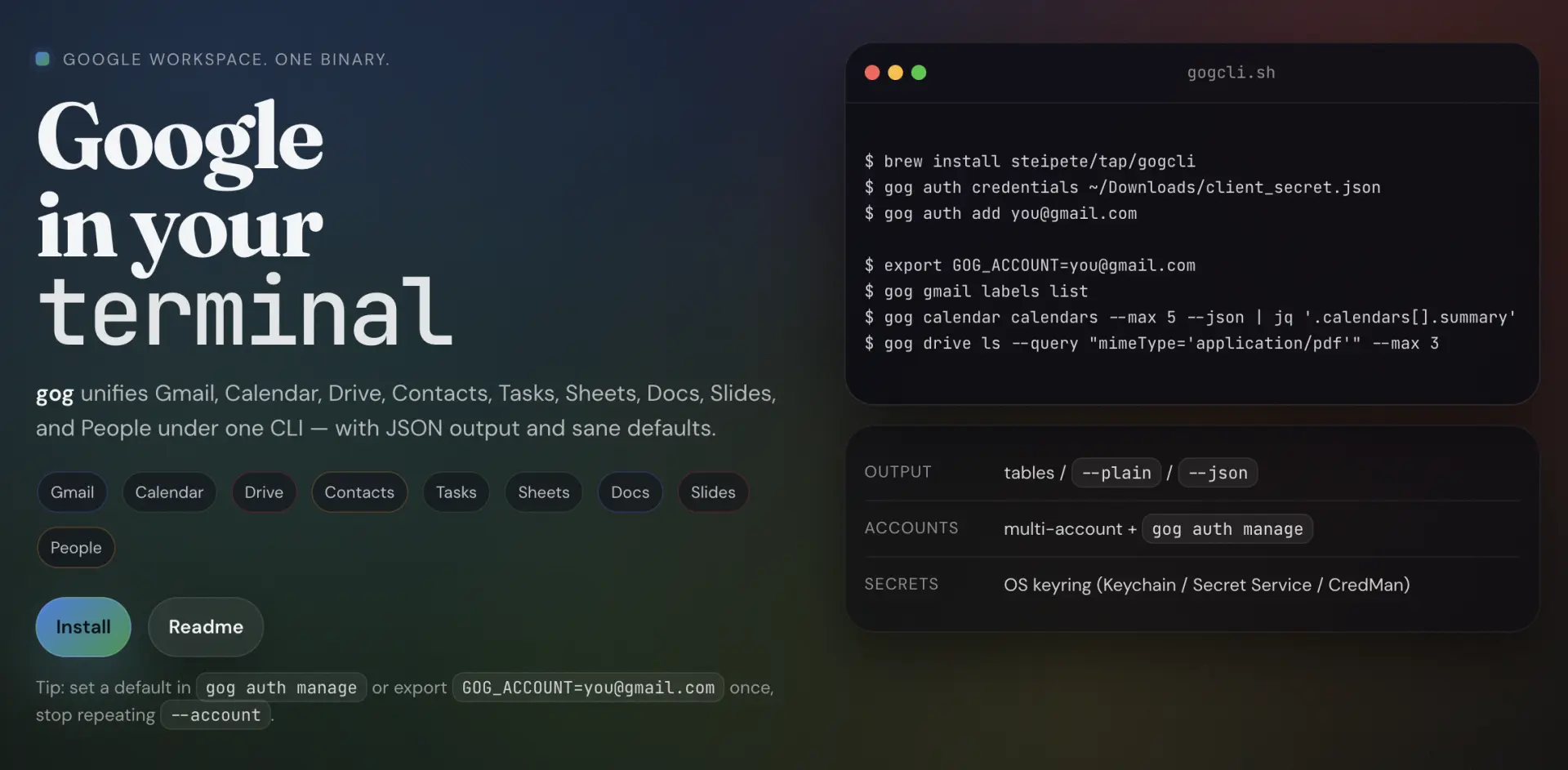Image resolution: width=1568 pixels, height=770 pixels.
Task: Click the 'stop repeating' text
Action: (x=95, y=715)
